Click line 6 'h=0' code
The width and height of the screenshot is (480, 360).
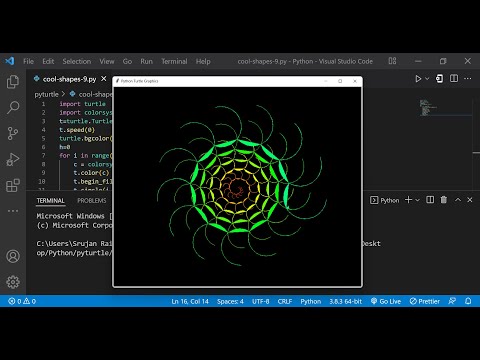pos(65,147)
